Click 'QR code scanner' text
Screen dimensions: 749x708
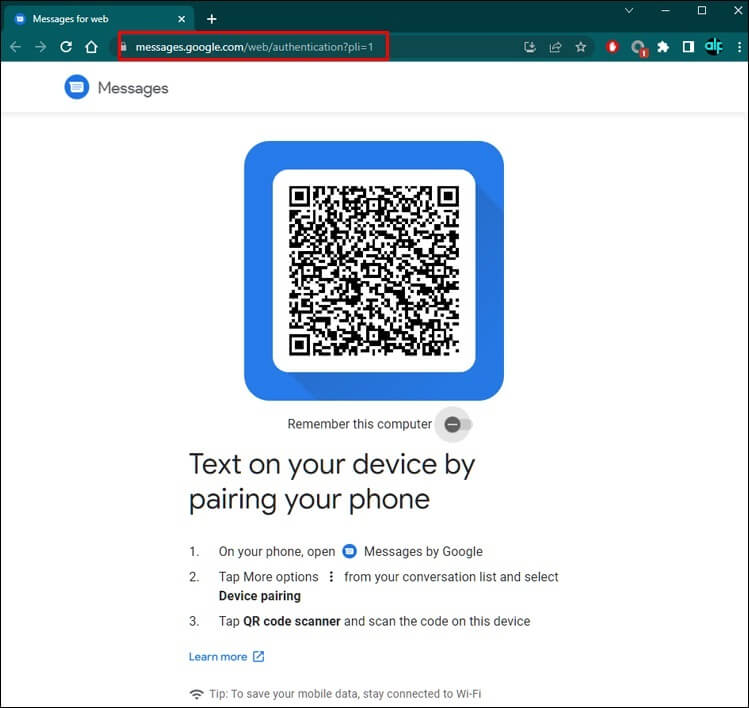coord(292,621)
